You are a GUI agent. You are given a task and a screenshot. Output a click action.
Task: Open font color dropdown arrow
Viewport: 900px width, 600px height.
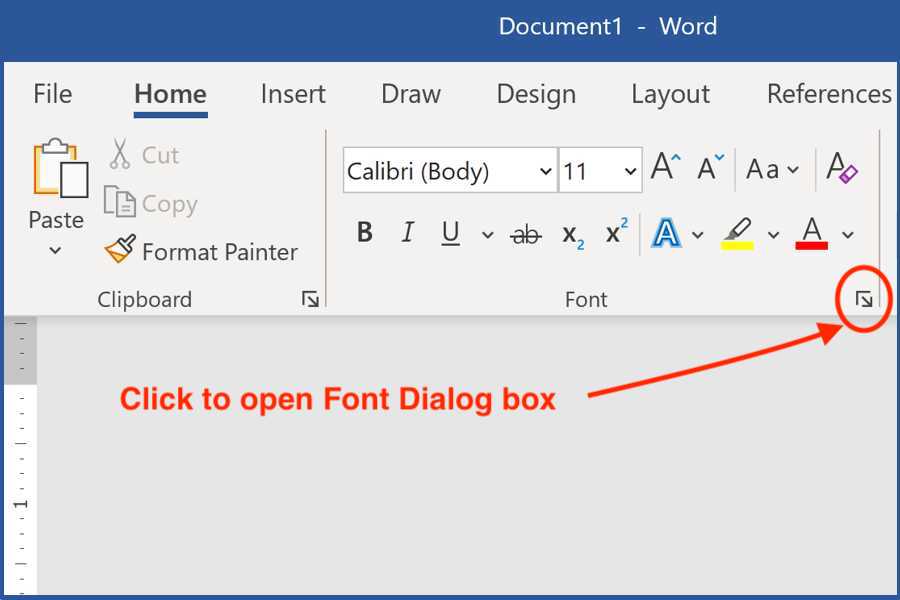(x=848, y=234)
